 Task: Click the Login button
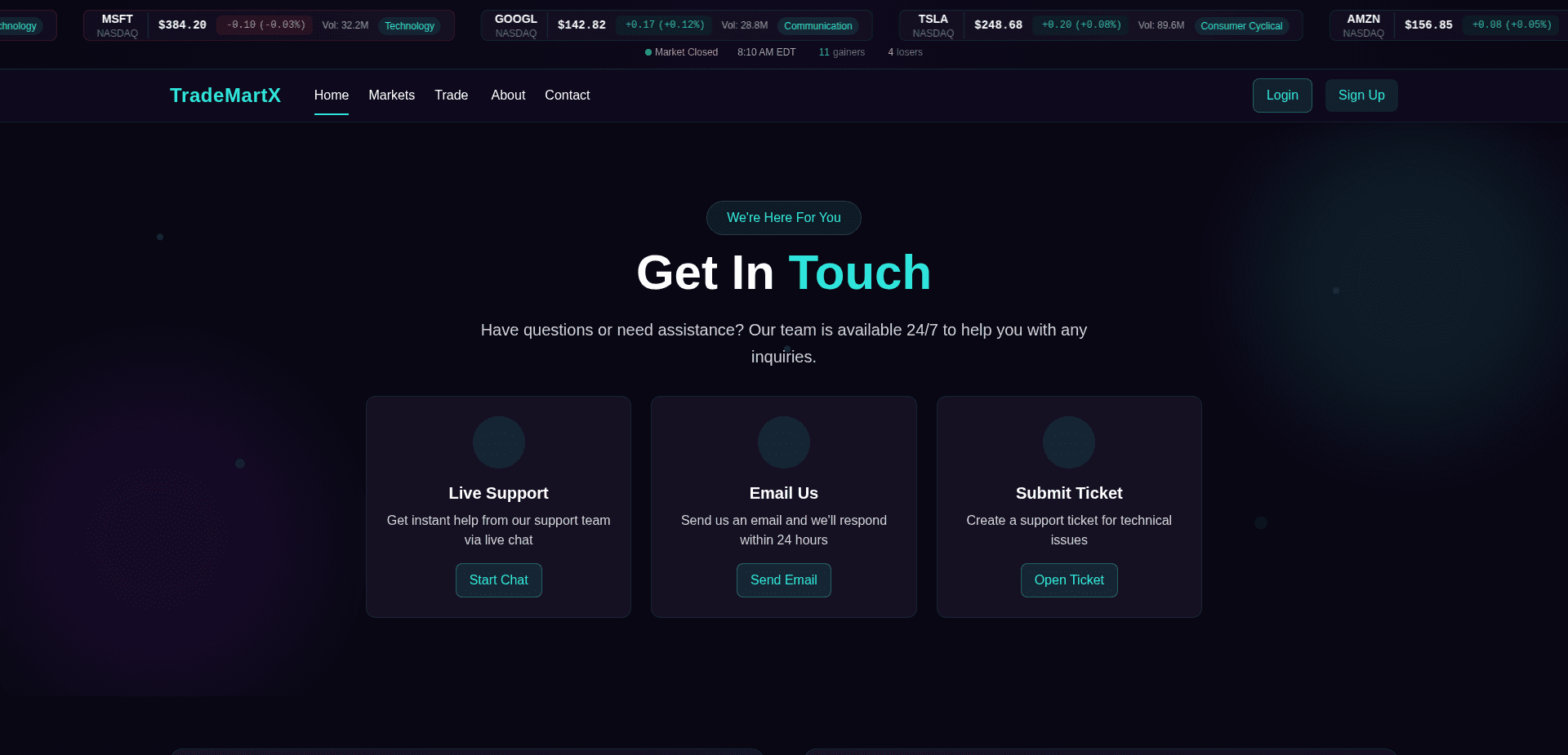1282,95
